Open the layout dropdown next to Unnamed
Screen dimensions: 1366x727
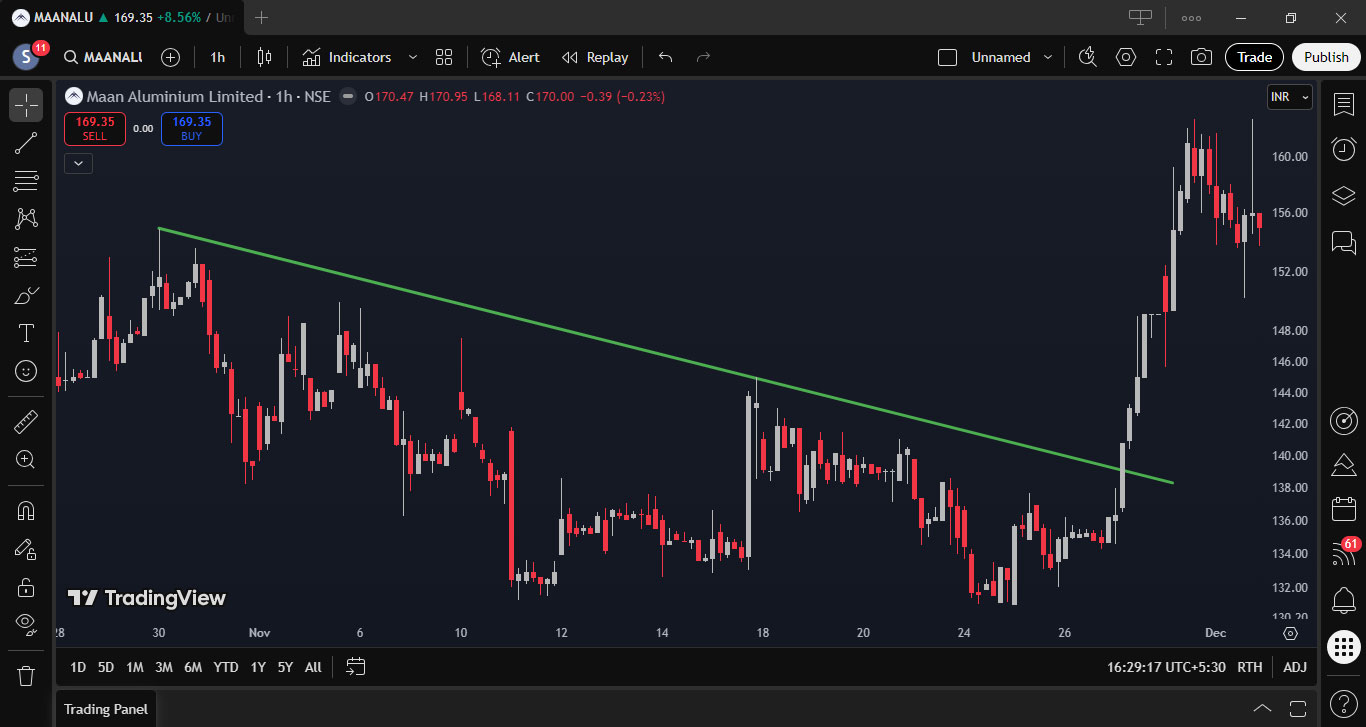click(x=1048, y=57)
